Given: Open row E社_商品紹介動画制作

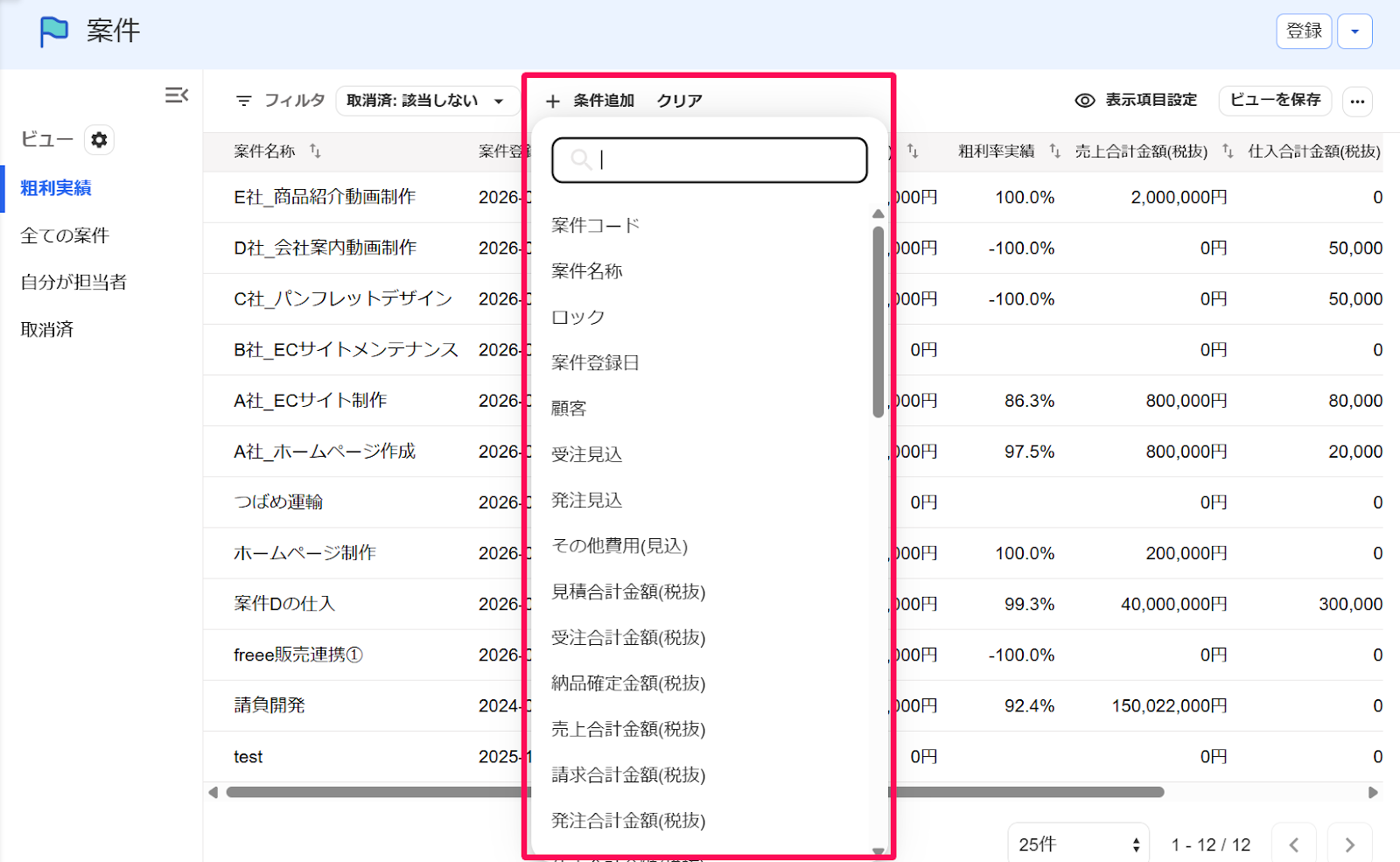Looking at the screenshot, I should tap(325, 198).
